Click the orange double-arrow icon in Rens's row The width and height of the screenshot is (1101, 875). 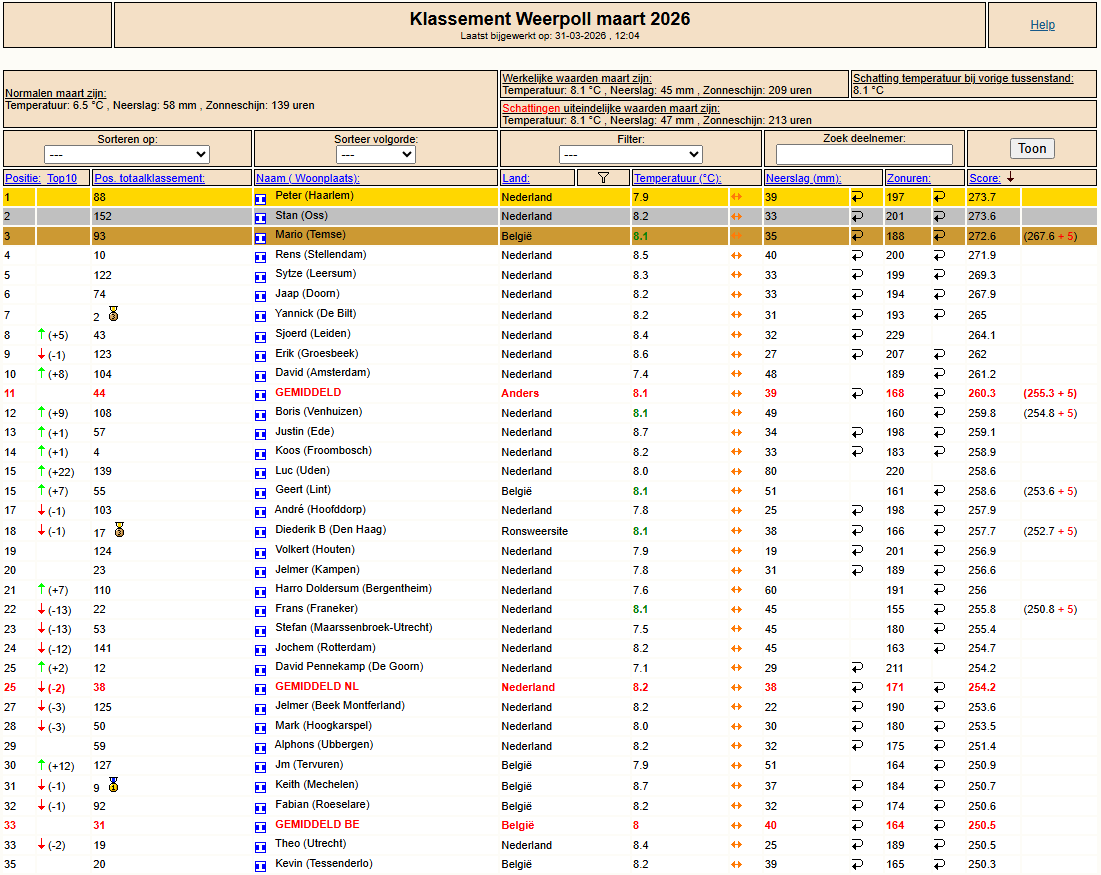coord(737,256)
